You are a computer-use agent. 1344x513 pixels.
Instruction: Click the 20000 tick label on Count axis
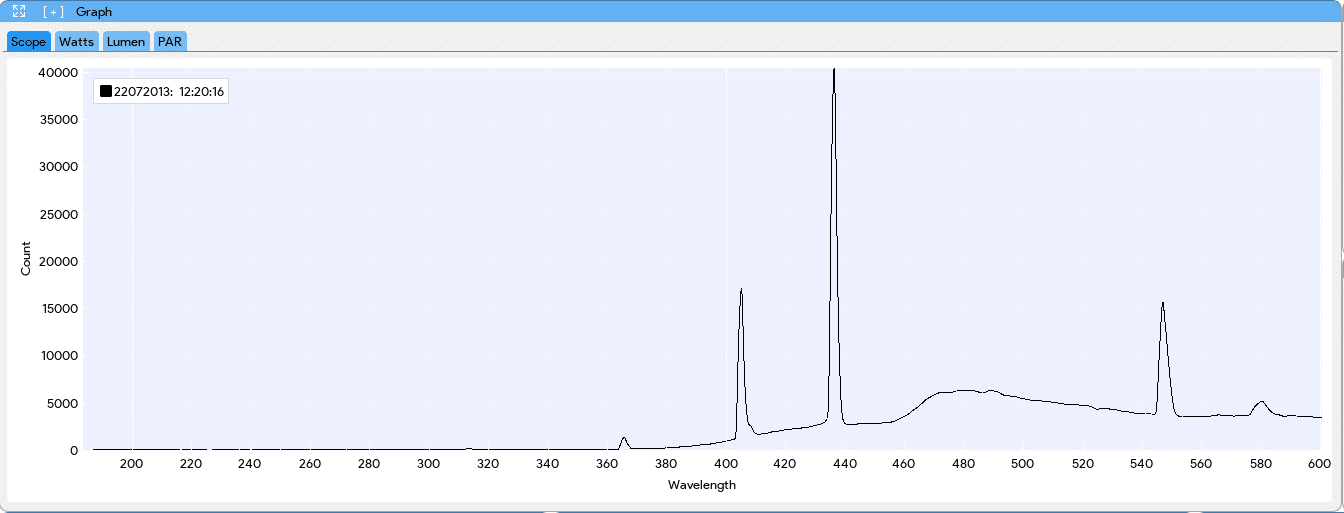click(58, 261)
